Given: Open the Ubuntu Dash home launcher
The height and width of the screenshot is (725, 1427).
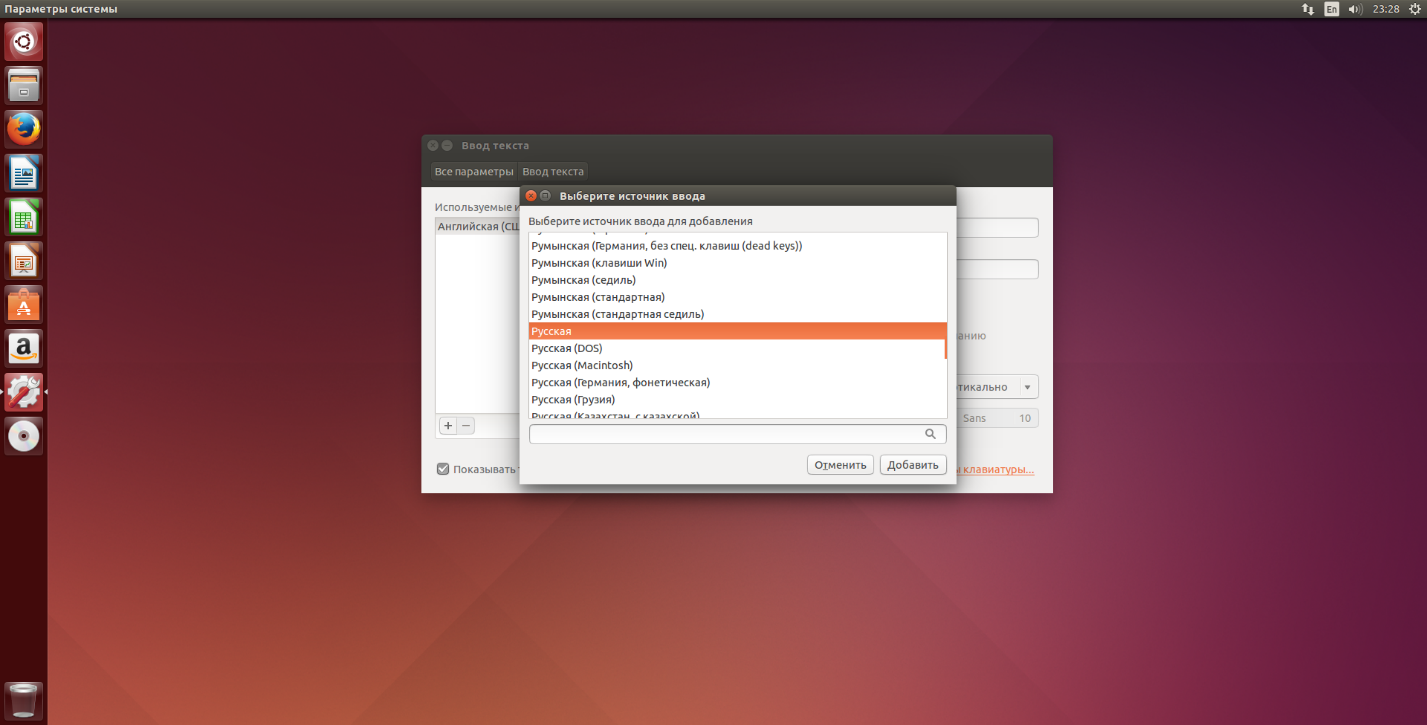Looking at the screenshot, I should point(24,42).
